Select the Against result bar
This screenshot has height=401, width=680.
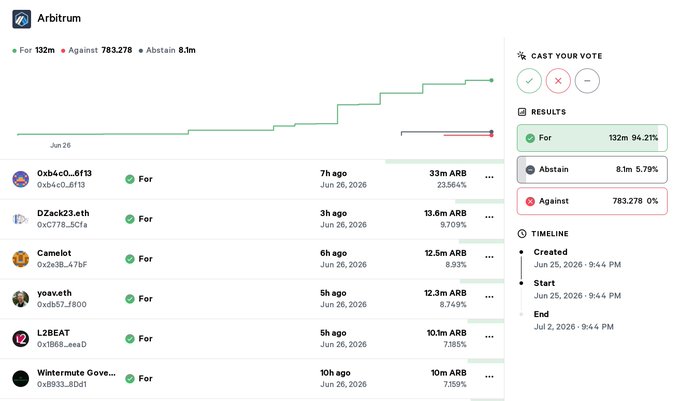[x=592, y=201]
